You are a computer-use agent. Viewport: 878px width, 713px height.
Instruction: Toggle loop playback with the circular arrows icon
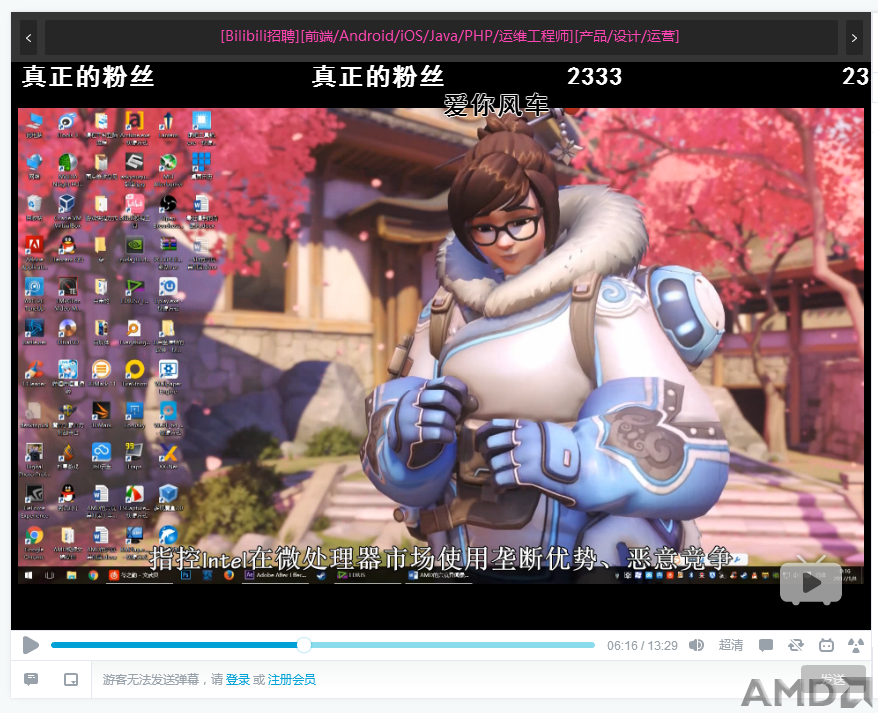(x=796, y=645)
